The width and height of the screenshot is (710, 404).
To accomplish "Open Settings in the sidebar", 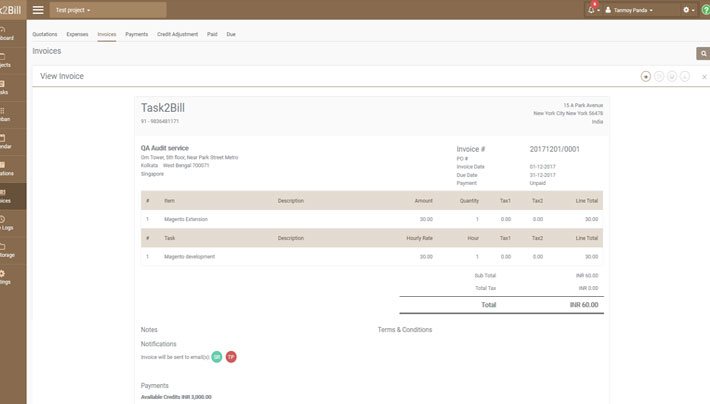I will click(x=6, y=277).
